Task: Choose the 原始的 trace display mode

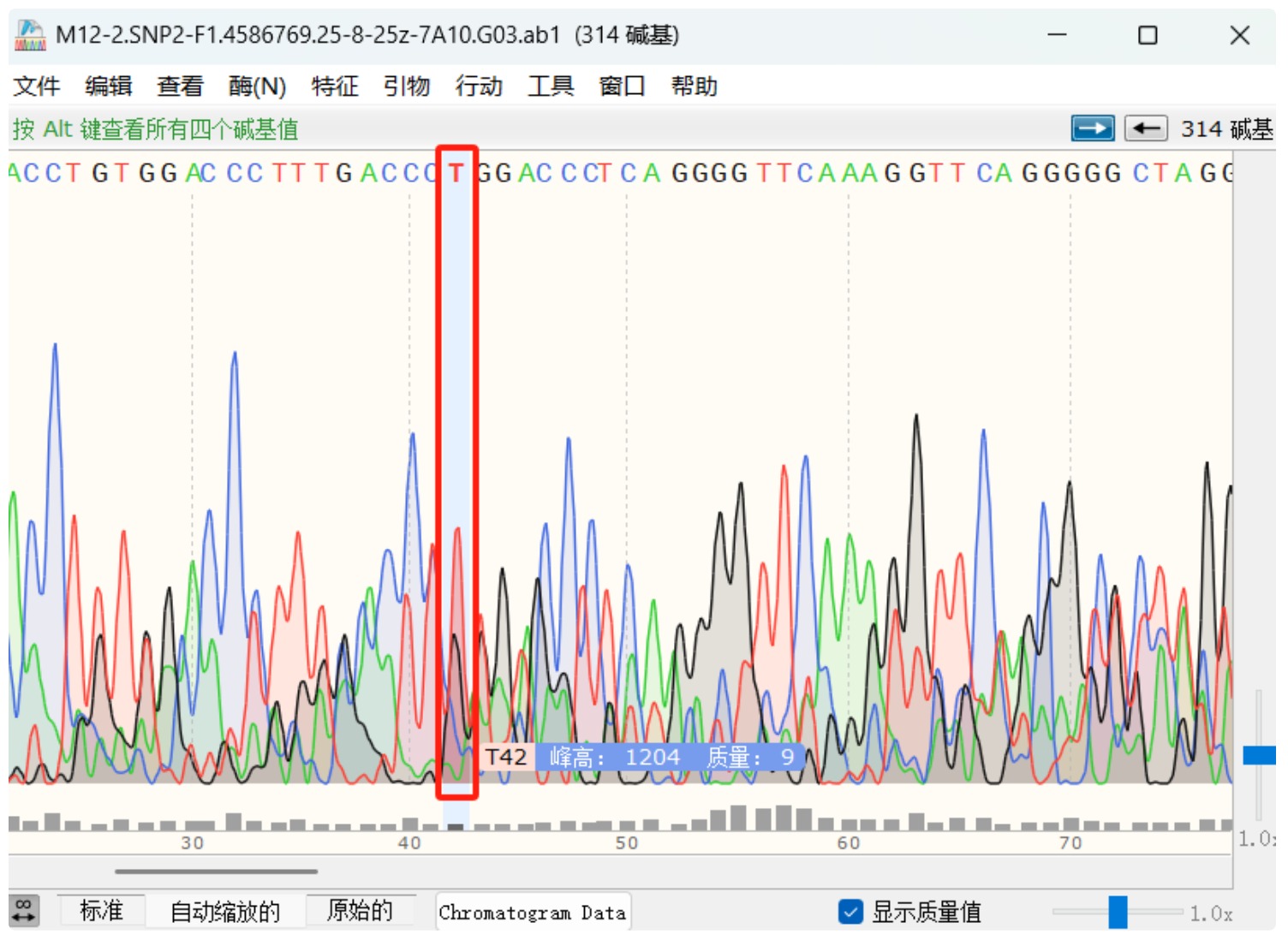Action: click(x=360, y=911)
